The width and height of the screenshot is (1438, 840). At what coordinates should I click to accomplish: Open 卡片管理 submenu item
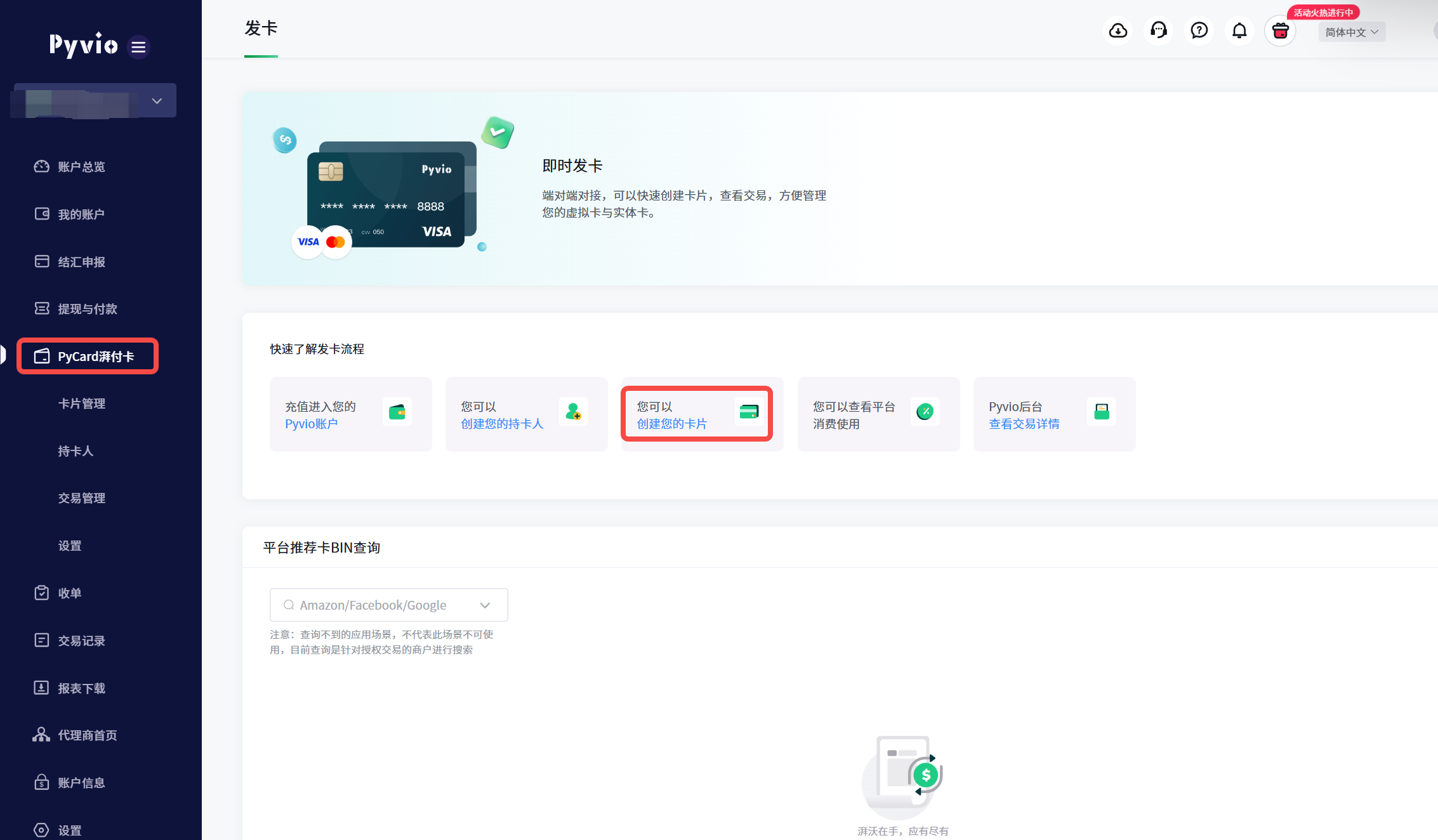(x=81, y=404)
